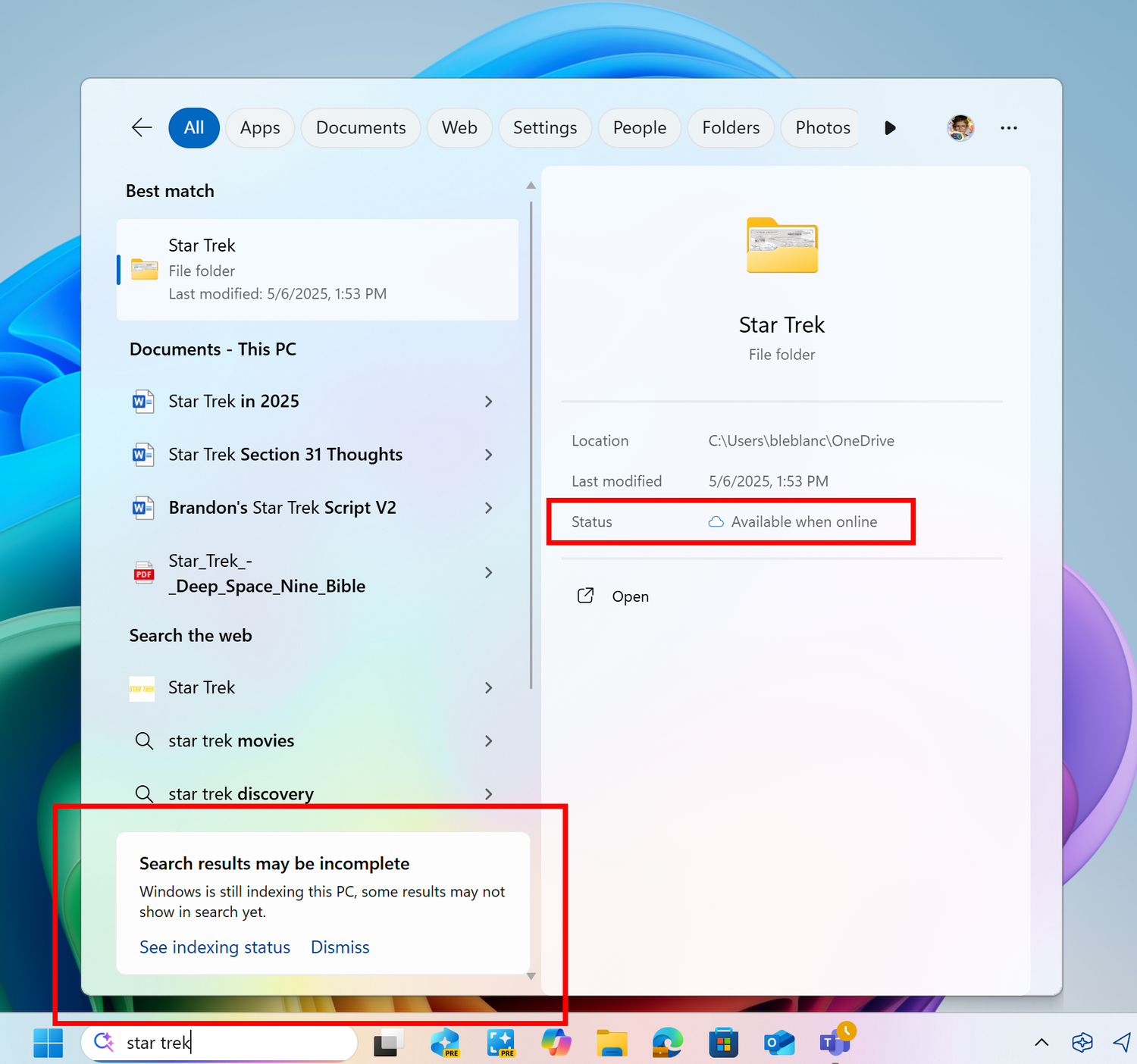Open the Star Trek folder from the preview pane
Screen dimensions: 1137x1064
pos(629,596)
